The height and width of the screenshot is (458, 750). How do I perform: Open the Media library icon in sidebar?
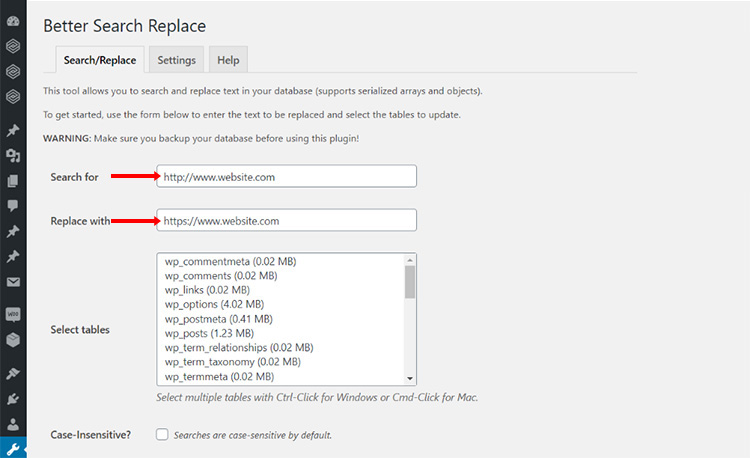click(13, 156)
